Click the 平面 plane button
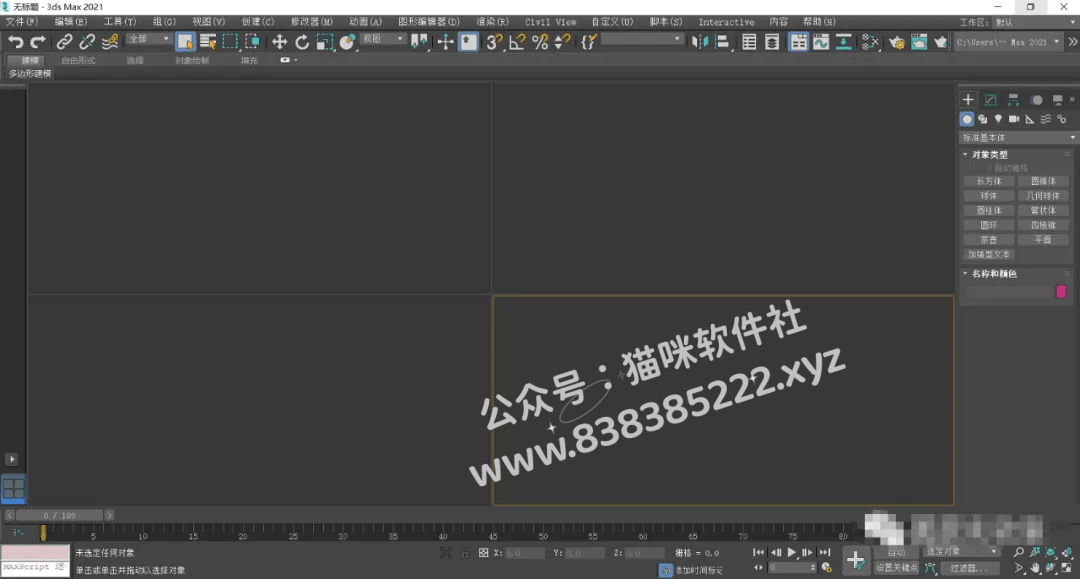The width and height of the screenshot is (1080, 579). pyautogui.click(x=1043, y=240)
